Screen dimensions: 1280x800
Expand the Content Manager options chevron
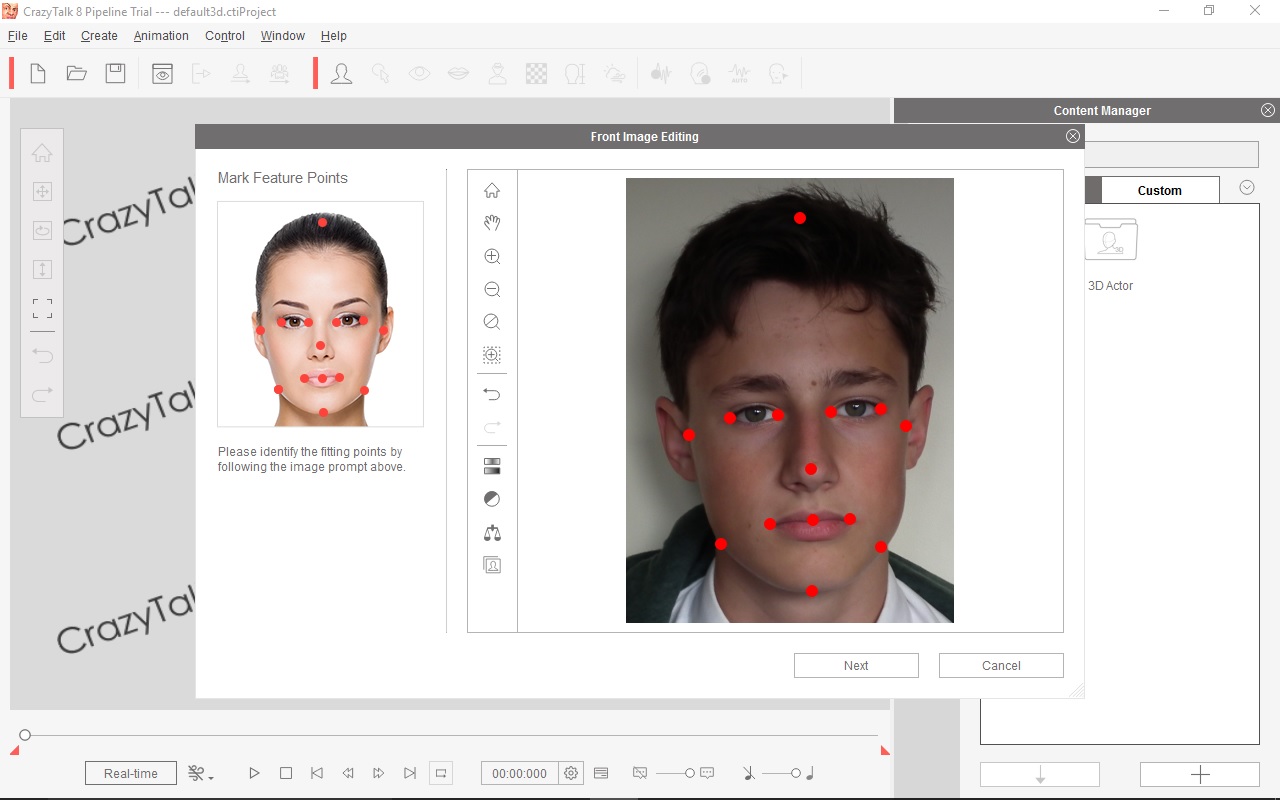(1246, 187)
